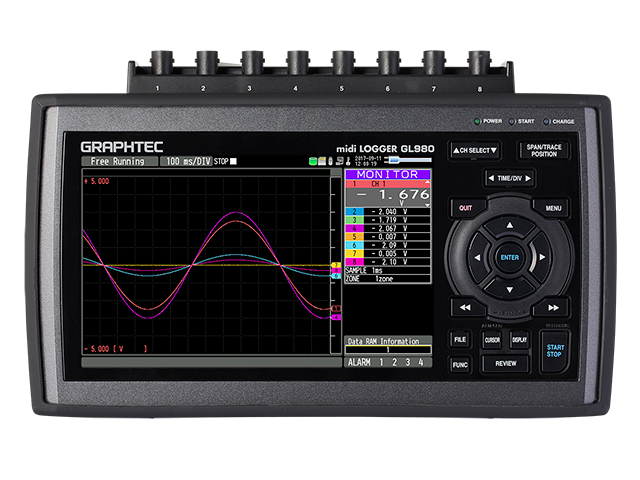
Task: Click the +5.000 upper scale label
Action: (97, 181)
